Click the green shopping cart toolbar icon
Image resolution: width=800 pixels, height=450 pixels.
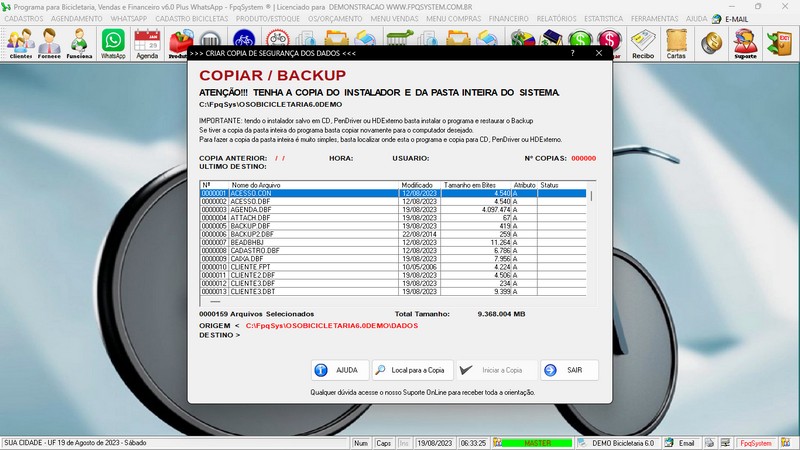point(399,39)
